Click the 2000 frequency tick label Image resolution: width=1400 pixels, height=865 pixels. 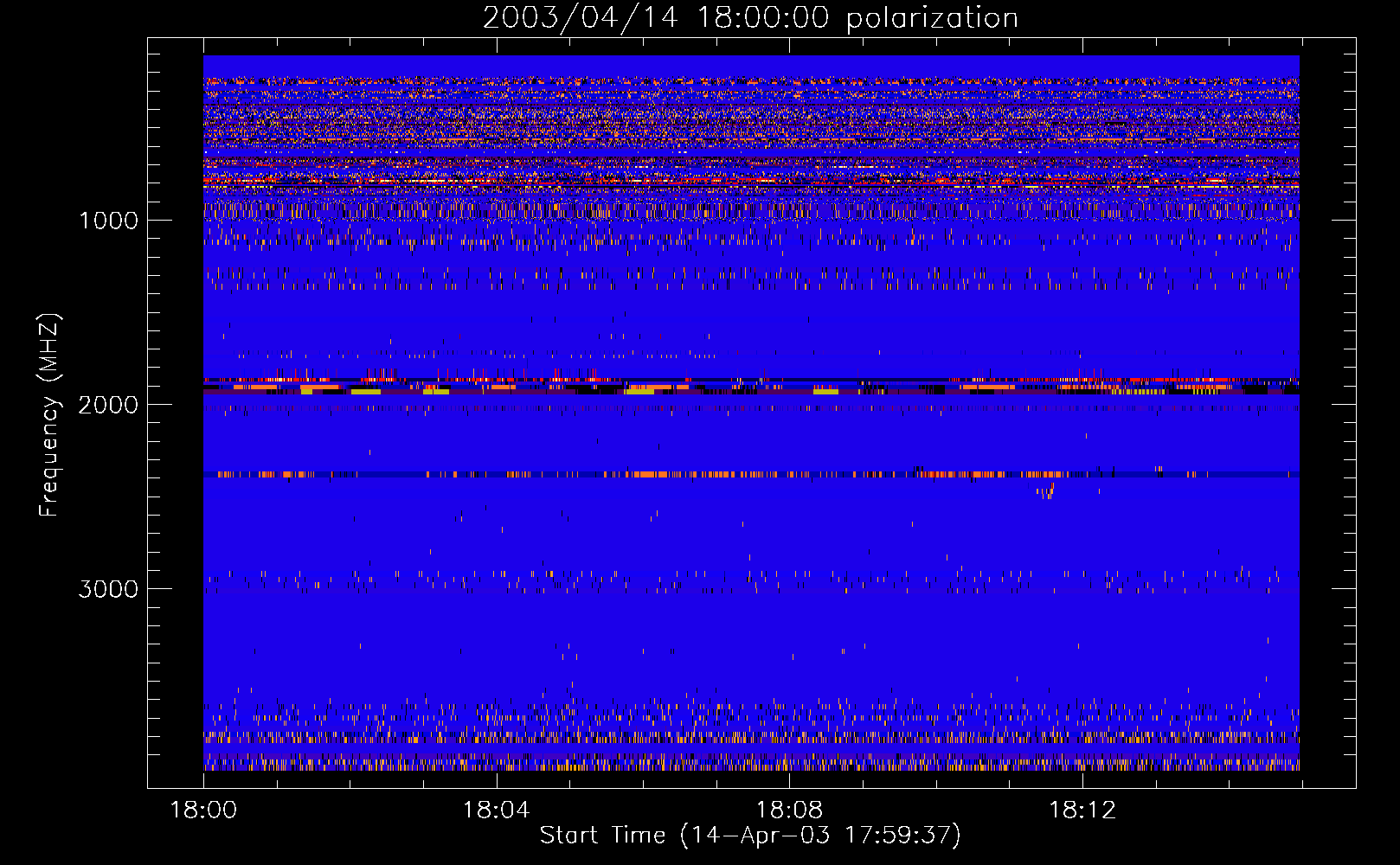click(108, 405)
